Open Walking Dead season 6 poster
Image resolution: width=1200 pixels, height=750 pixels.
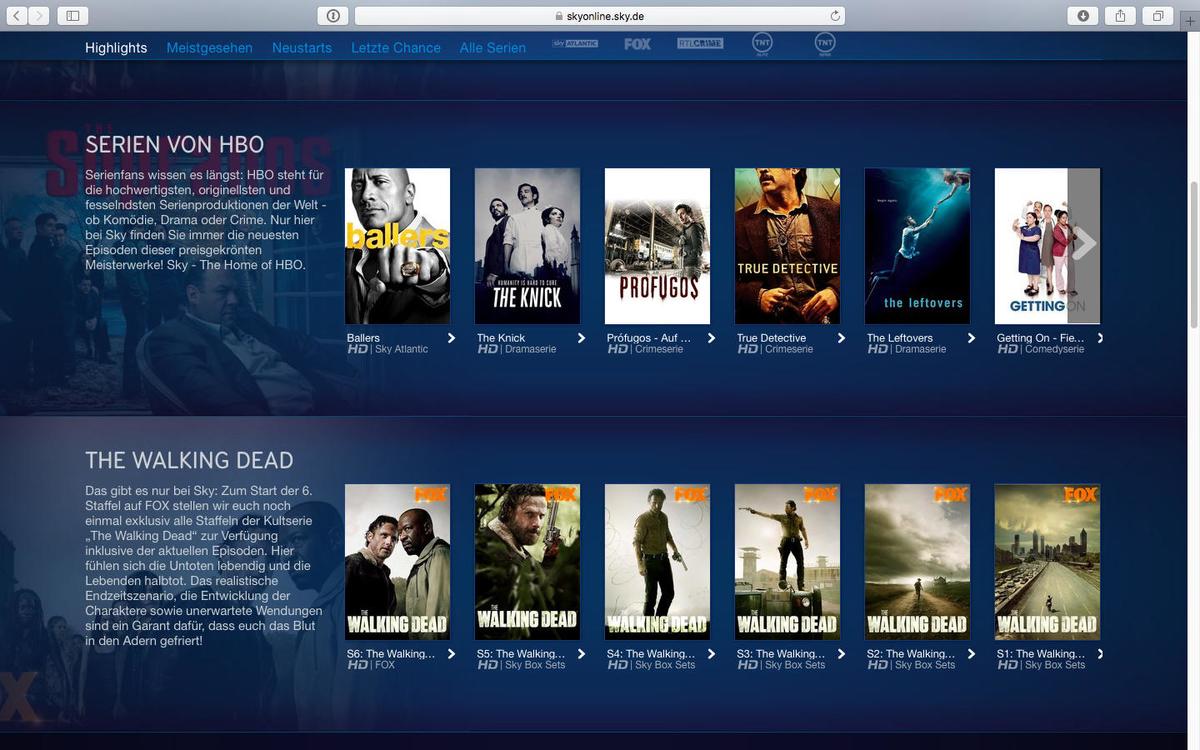(x=397, y=562)
